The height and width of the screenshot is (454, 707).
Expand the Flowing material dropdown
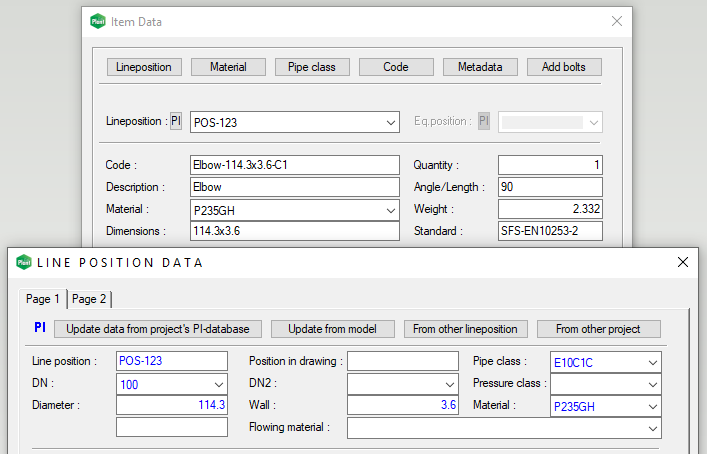652,428
